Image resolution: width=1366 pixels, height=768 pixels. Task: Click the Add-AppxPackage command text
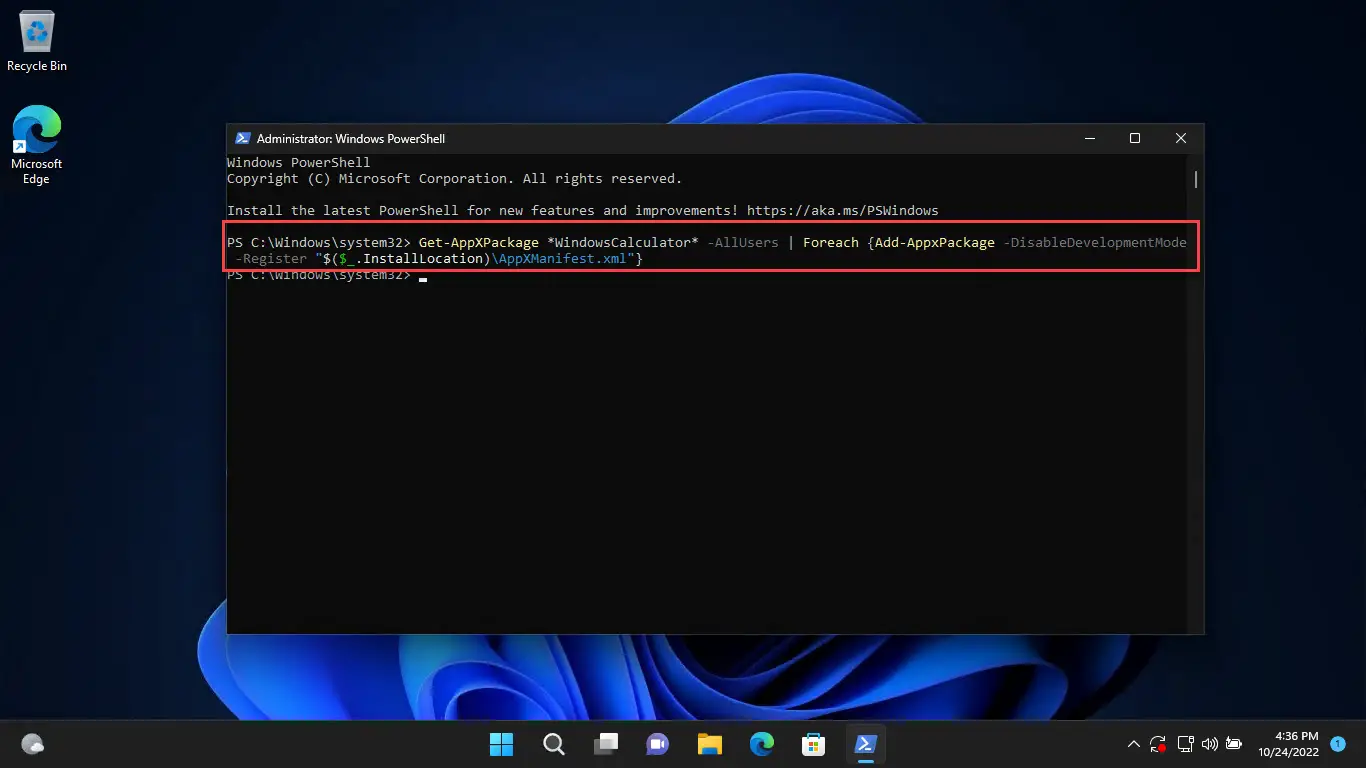935,242
